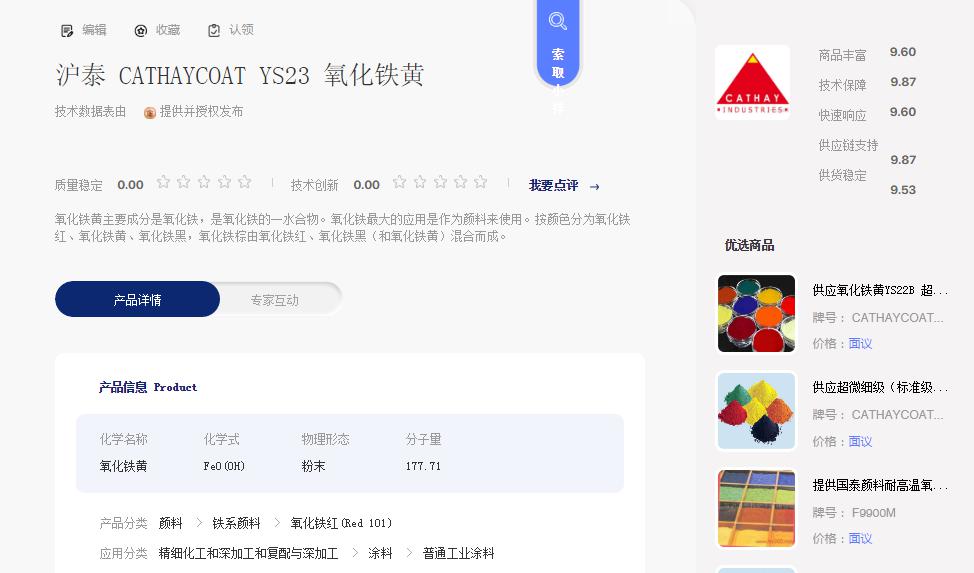Click 氧化铁红(Red 101) category breadcrumb
The image size is (974, 573).
tap(341, 523)
